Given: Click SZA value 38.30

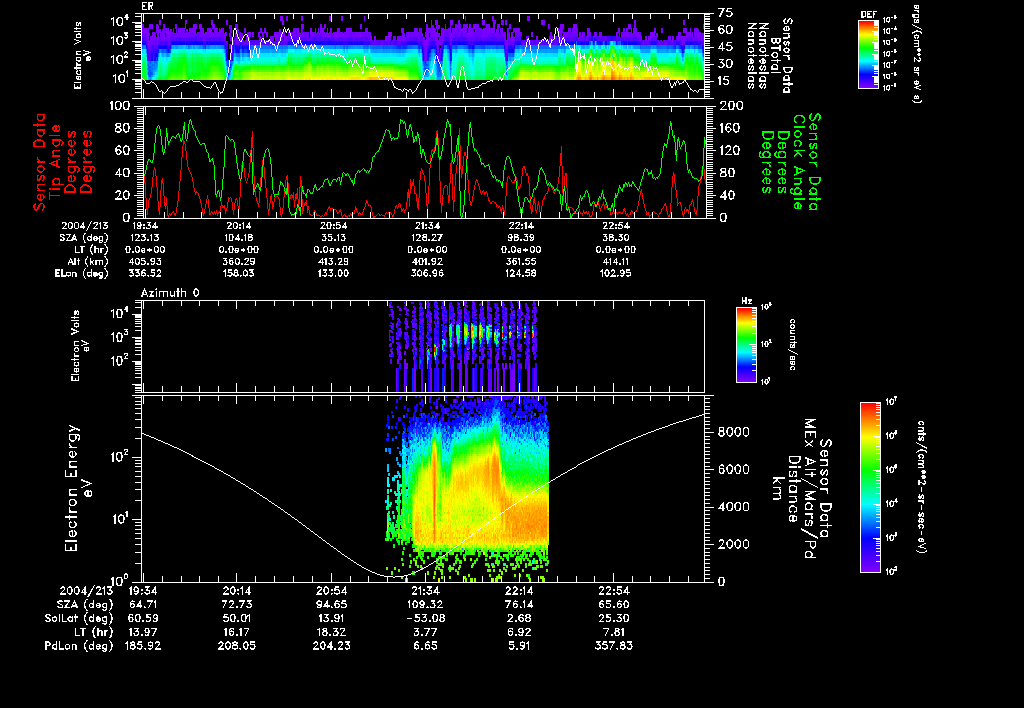Looking at the screenshot, I should tap(615, 238).
